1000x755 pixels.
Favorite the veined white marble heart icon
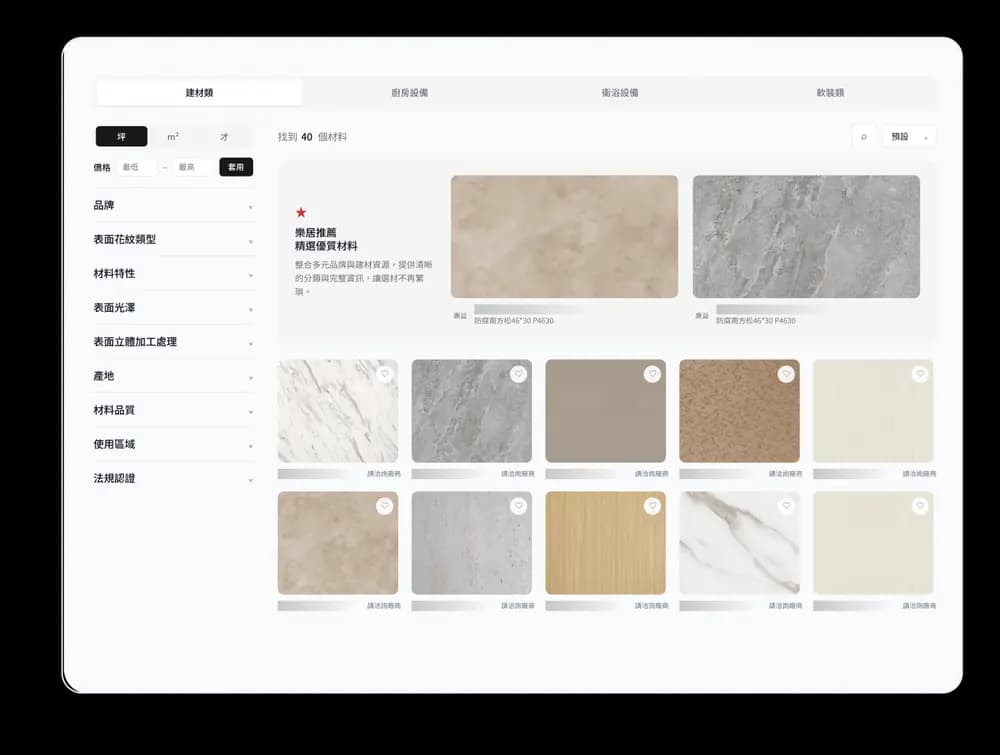[786, 506]
